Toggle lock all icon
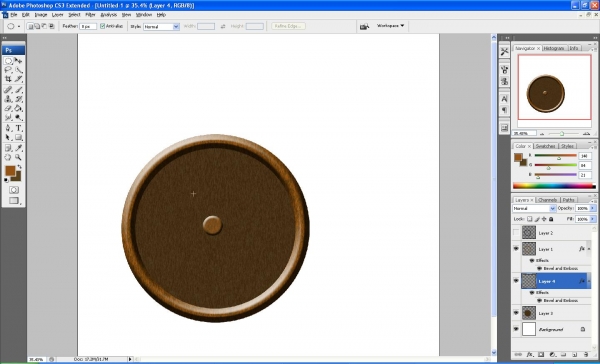This screenshot has height=364, width=600. tap(551, 219)
